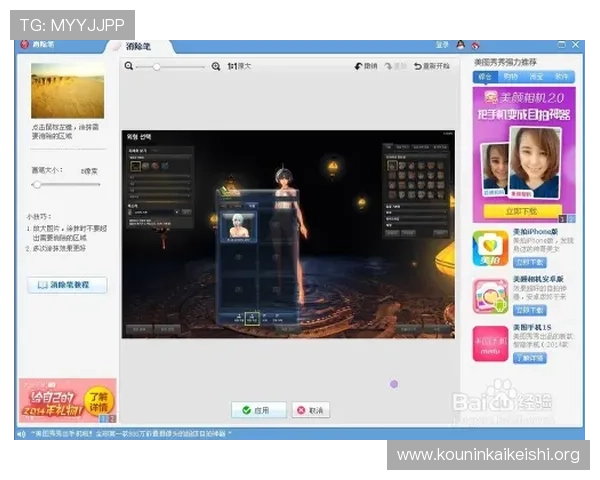Select the 消除笔 eraser pen tab
The height and width of the screenshot is (480, 600).
coord(140,46)
